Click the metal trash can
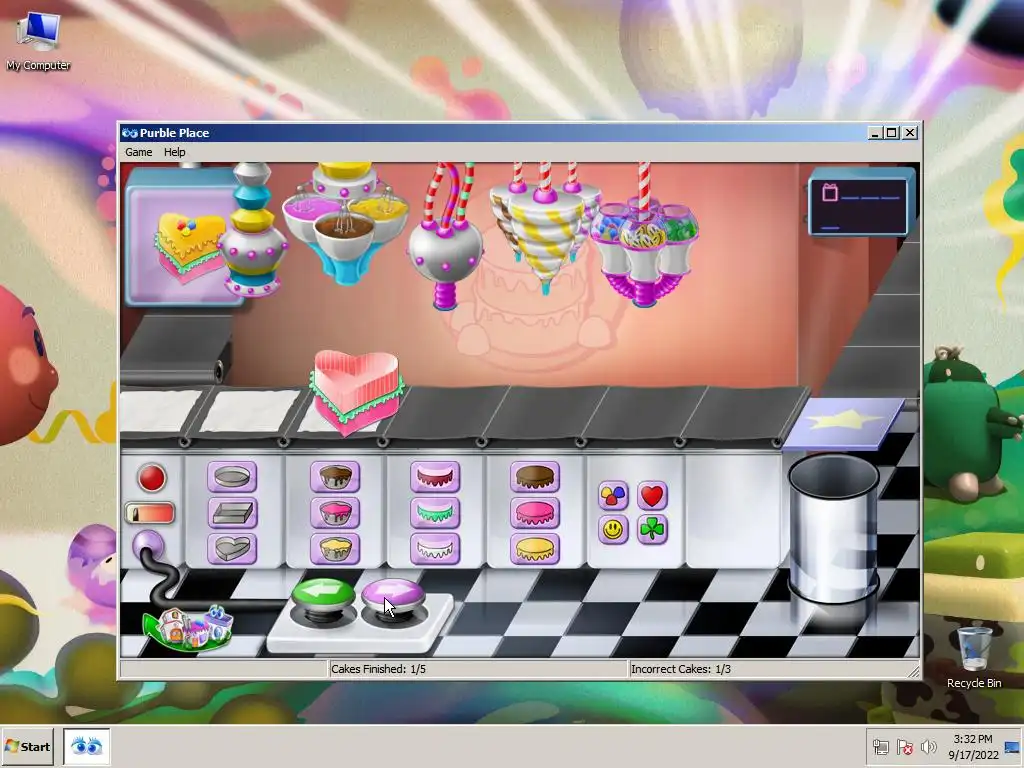This screenshot has height=768, width=1024. pos(833,529)
